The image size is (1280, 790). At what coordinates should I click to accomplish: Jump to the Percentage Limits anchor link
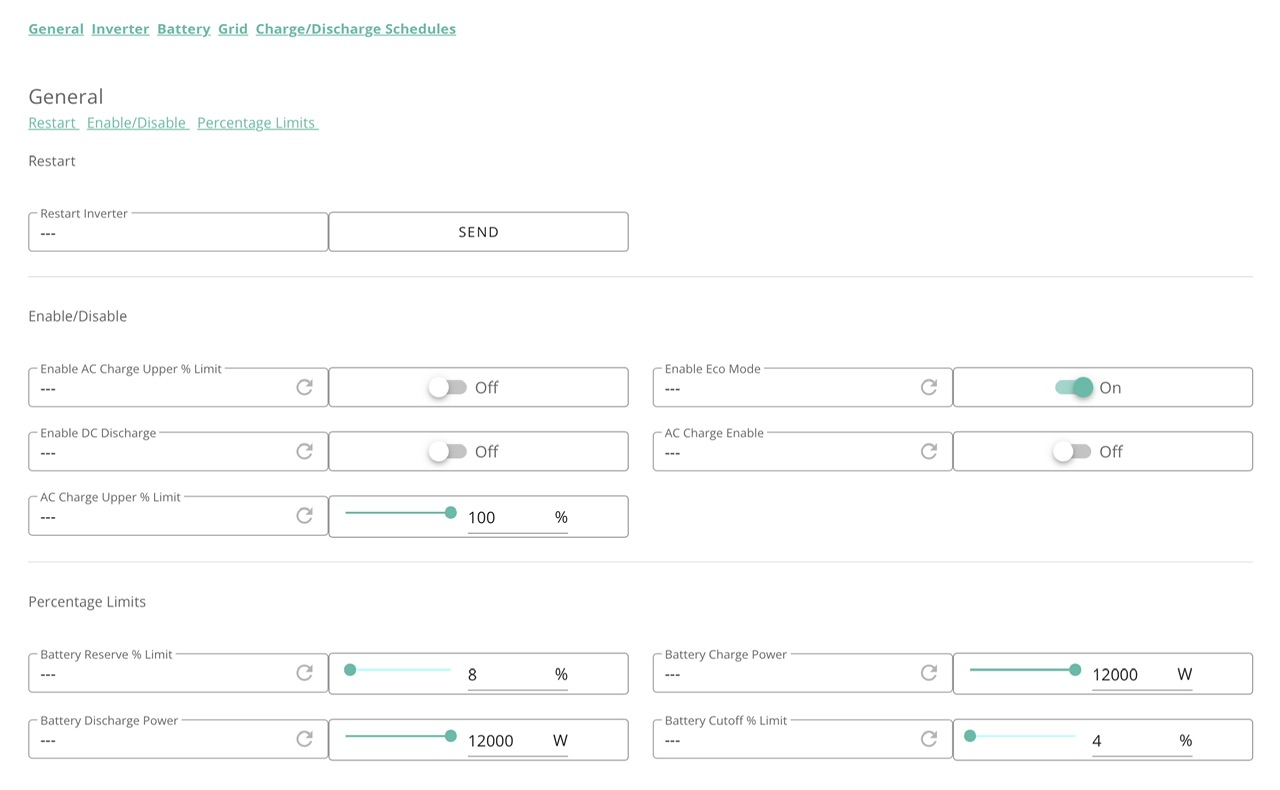tap(257, 123)
